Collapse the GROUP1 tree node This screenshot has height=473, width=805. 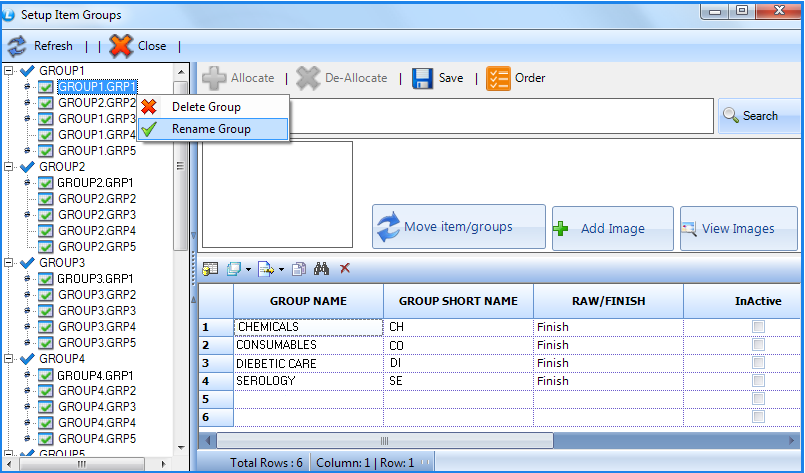8,70
